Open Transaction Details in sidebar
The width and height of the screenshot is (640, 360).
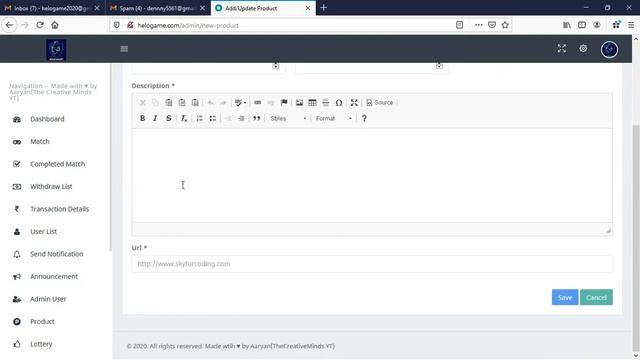click(59, 209)
